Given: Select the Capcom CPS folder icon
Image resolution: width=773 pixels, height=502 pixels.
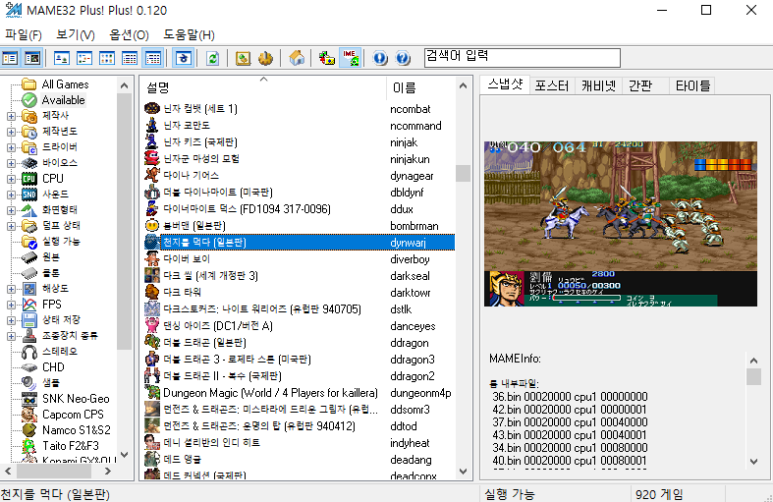Looking at the screenshot, I should (29, 414).
